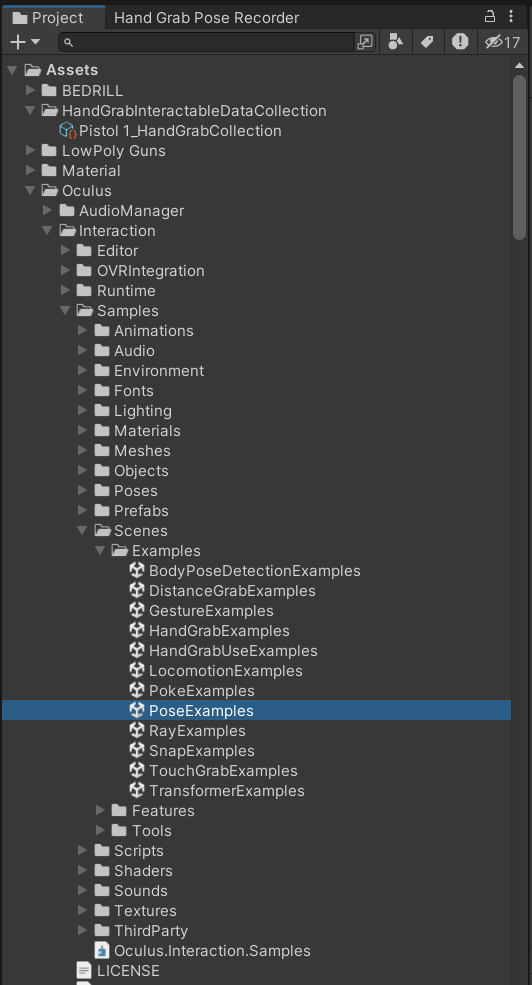This screenshot has width=532, height=985.
Task: Click the panel lock icon
Action: click(x=490, y=17)
